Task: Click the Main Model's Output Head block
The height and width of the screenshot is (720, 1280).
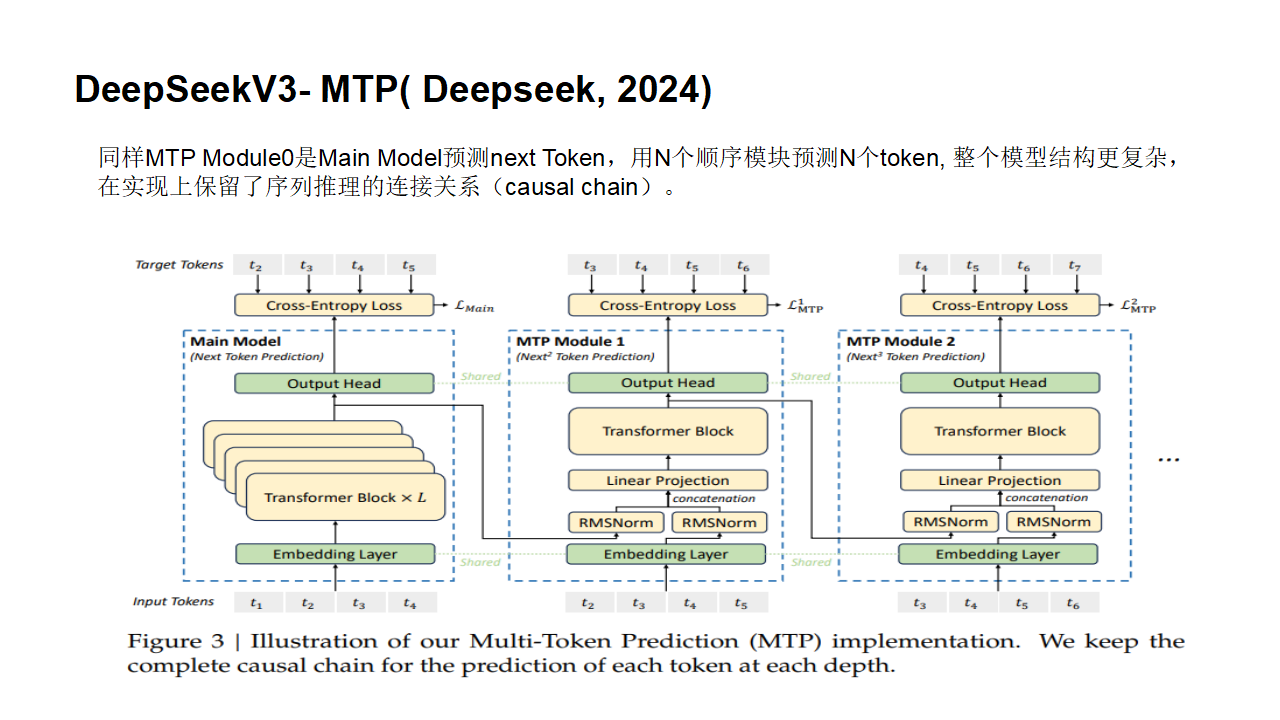Action: pos(334,383)
